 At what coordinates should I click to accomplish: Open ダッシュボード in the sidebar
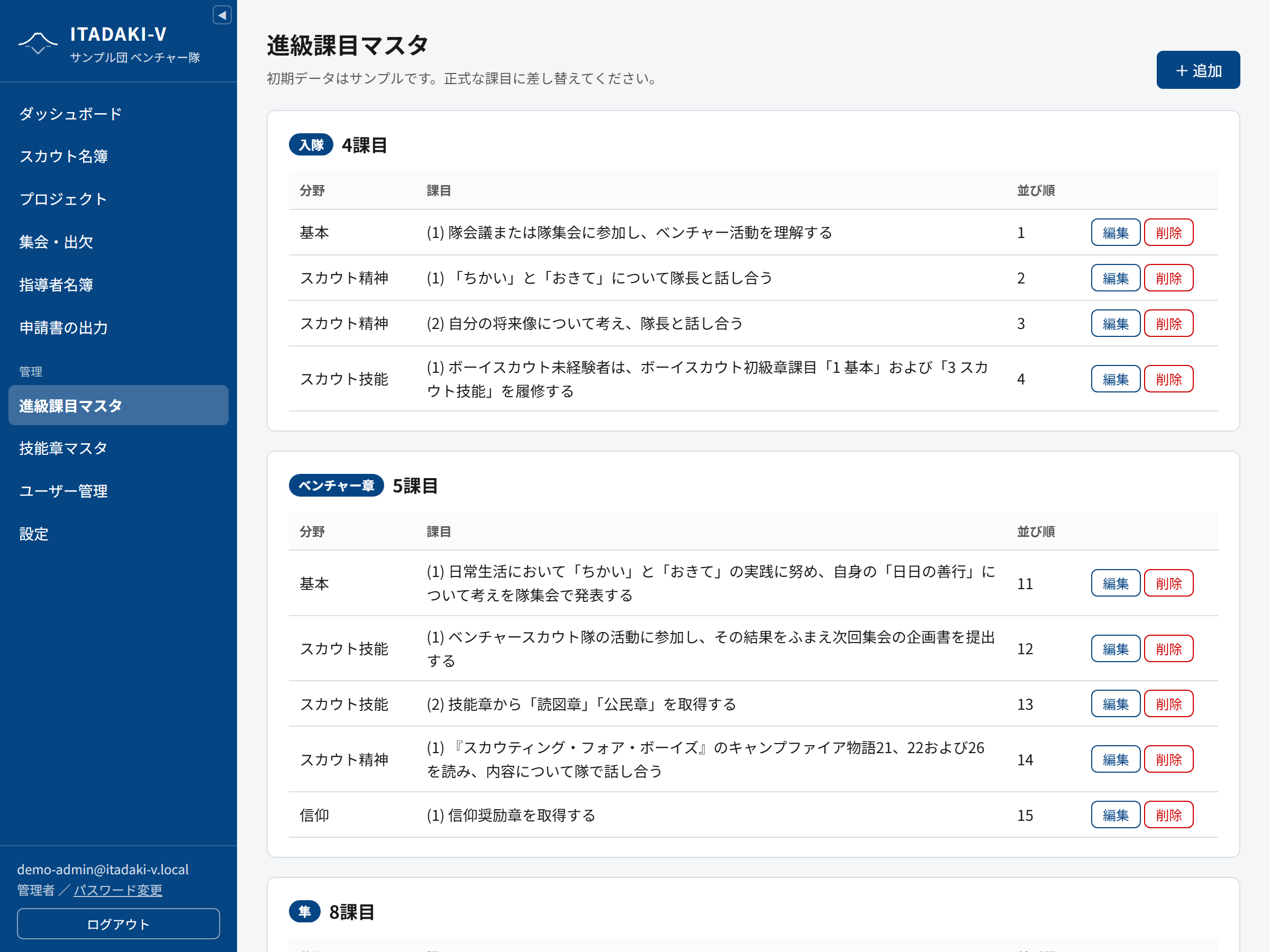point(119,114)
